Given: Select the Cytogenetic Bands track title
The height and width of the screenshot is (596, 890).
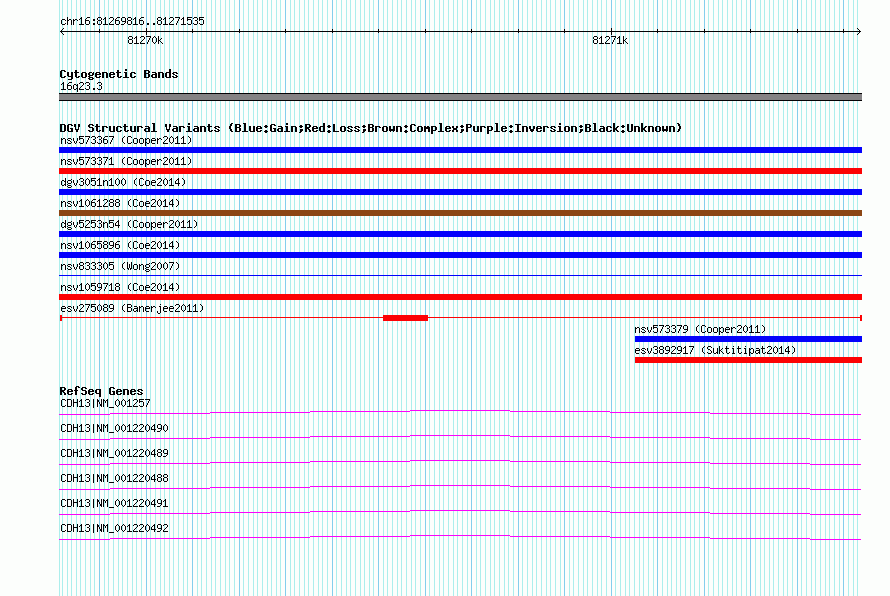Looking at the screenshot, I should 119,74.
